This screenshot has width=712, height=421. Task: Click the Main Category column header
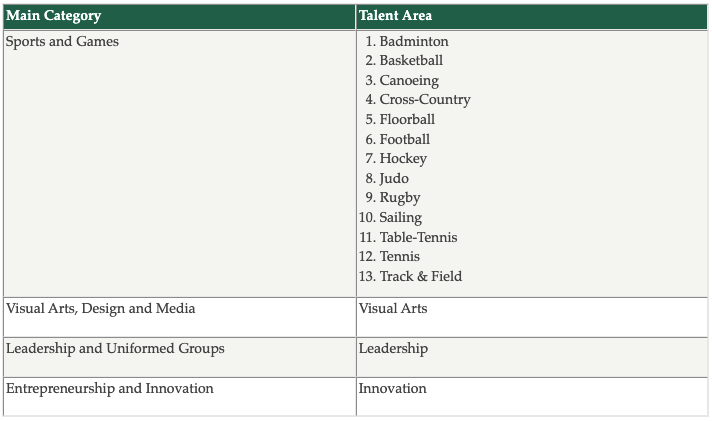(x=179, y=17)
